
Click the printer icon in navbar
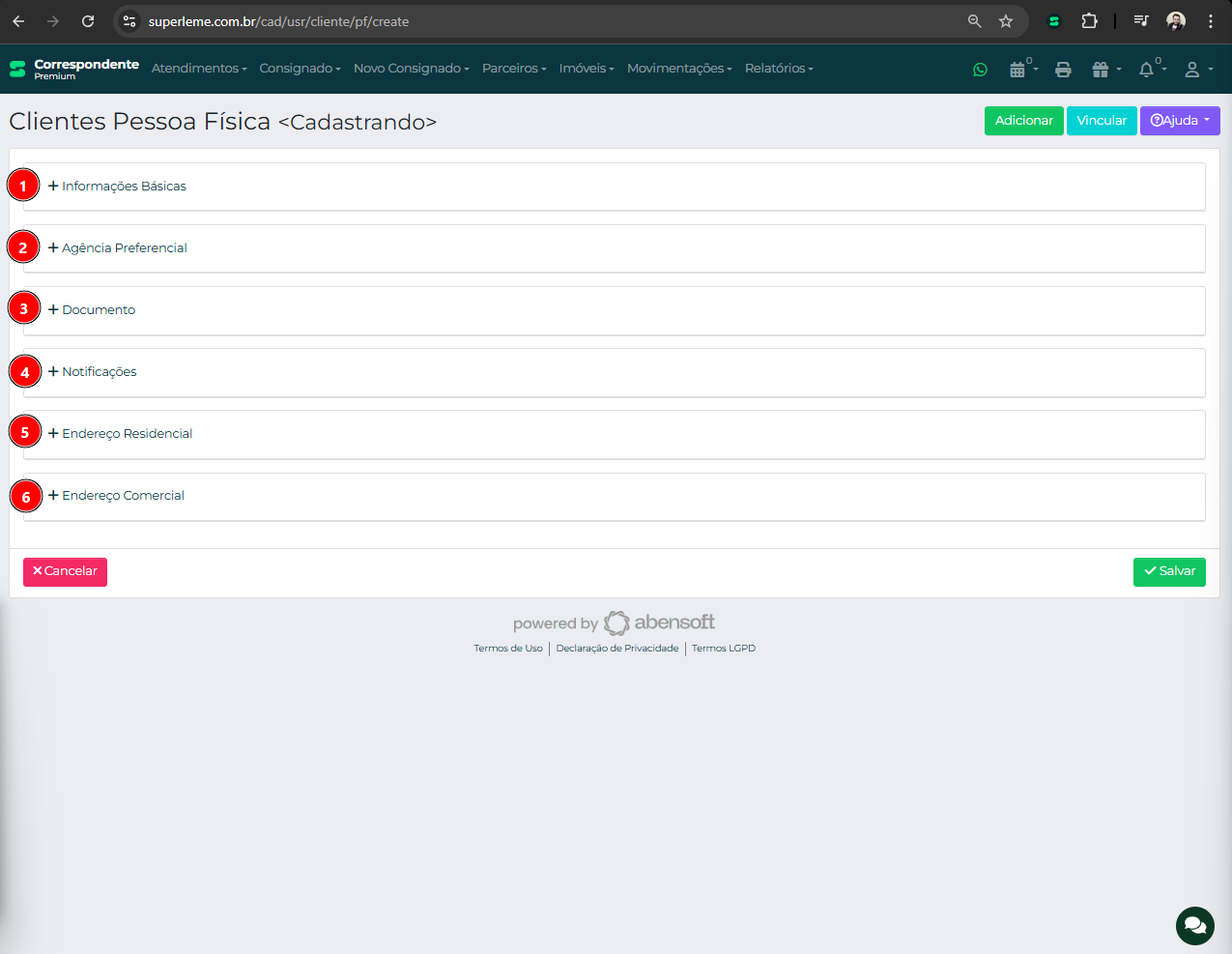tap(1063, 70)
